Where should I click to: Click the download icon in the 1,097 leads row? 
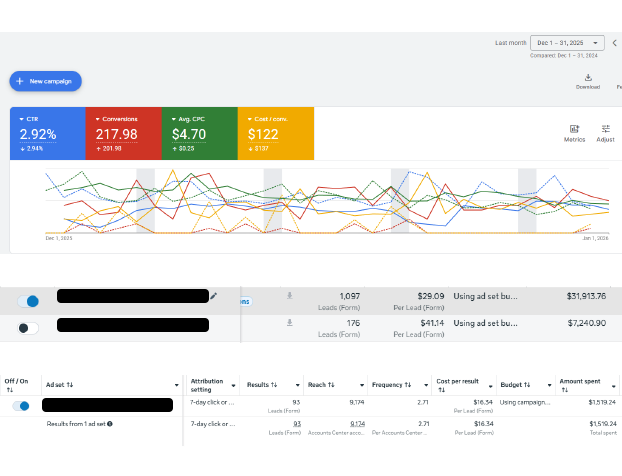tap(290, 296)
